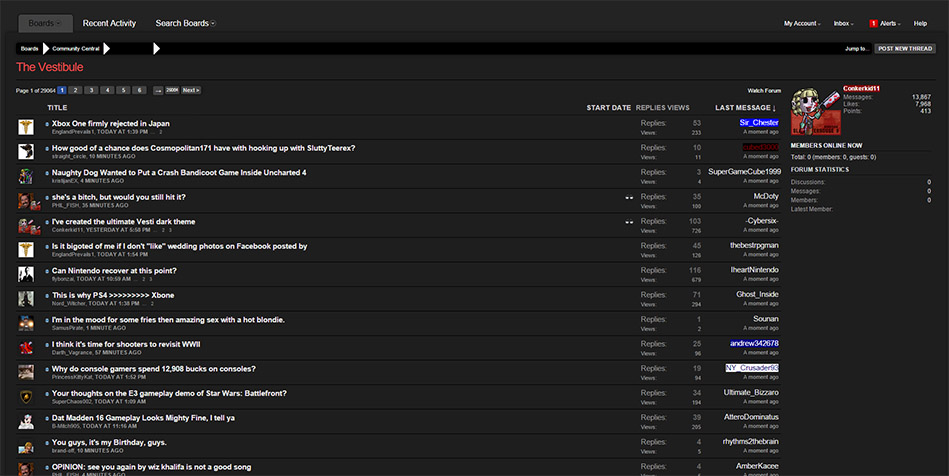Open the Help link in top bar
Viewport: 949px width, 476px height.
tap(920, 24)
